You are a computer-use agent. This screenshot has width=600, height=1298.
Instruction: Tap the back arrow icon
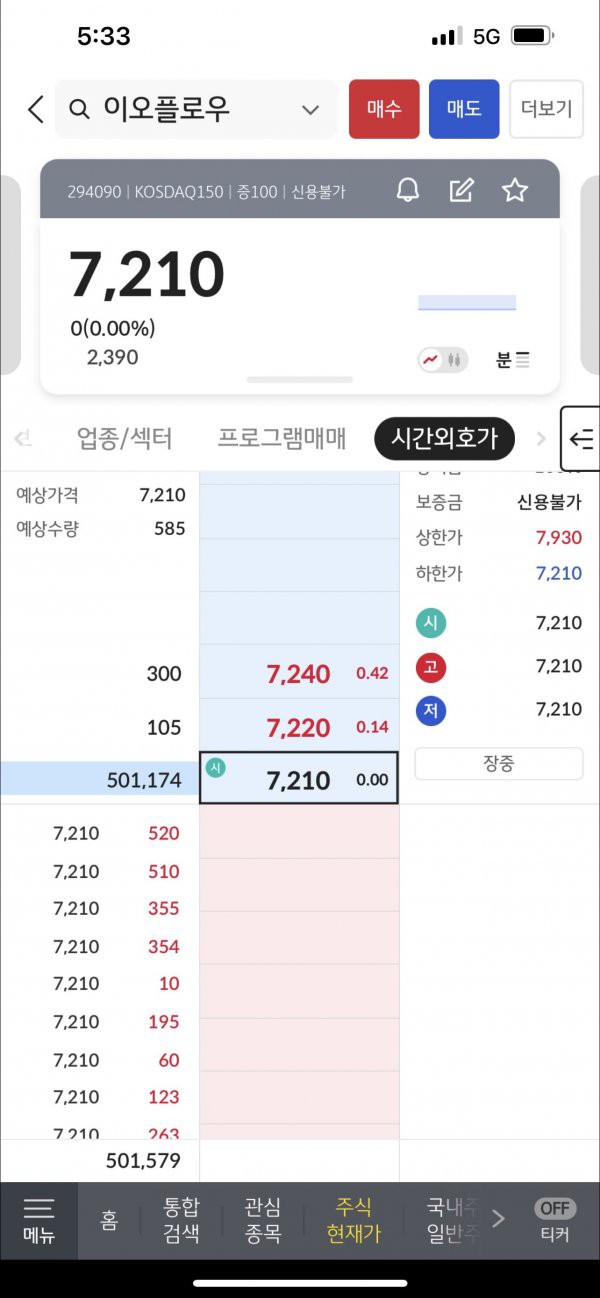point(36,109)
